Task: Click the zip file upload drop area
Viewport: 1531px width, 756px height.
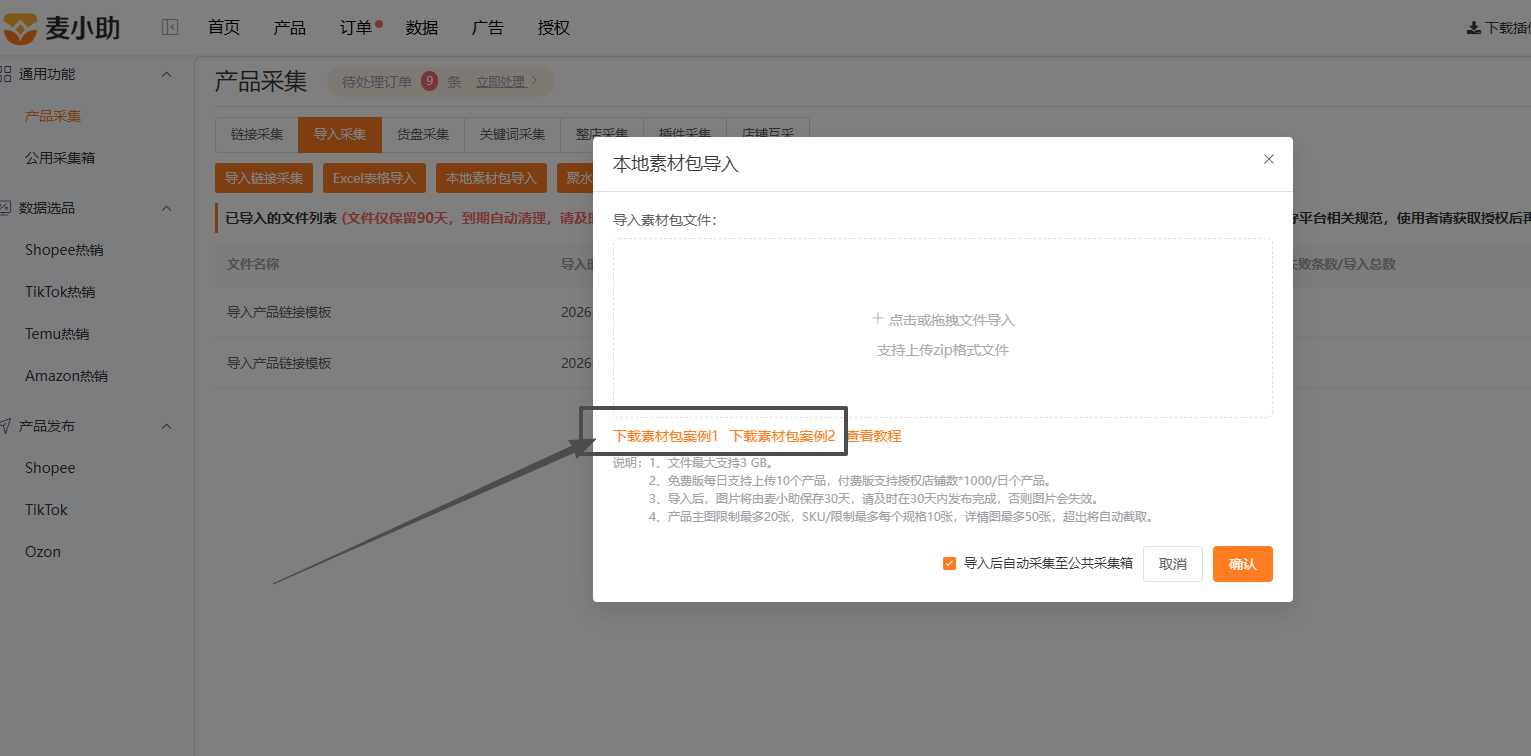Action: click(943, 328)
